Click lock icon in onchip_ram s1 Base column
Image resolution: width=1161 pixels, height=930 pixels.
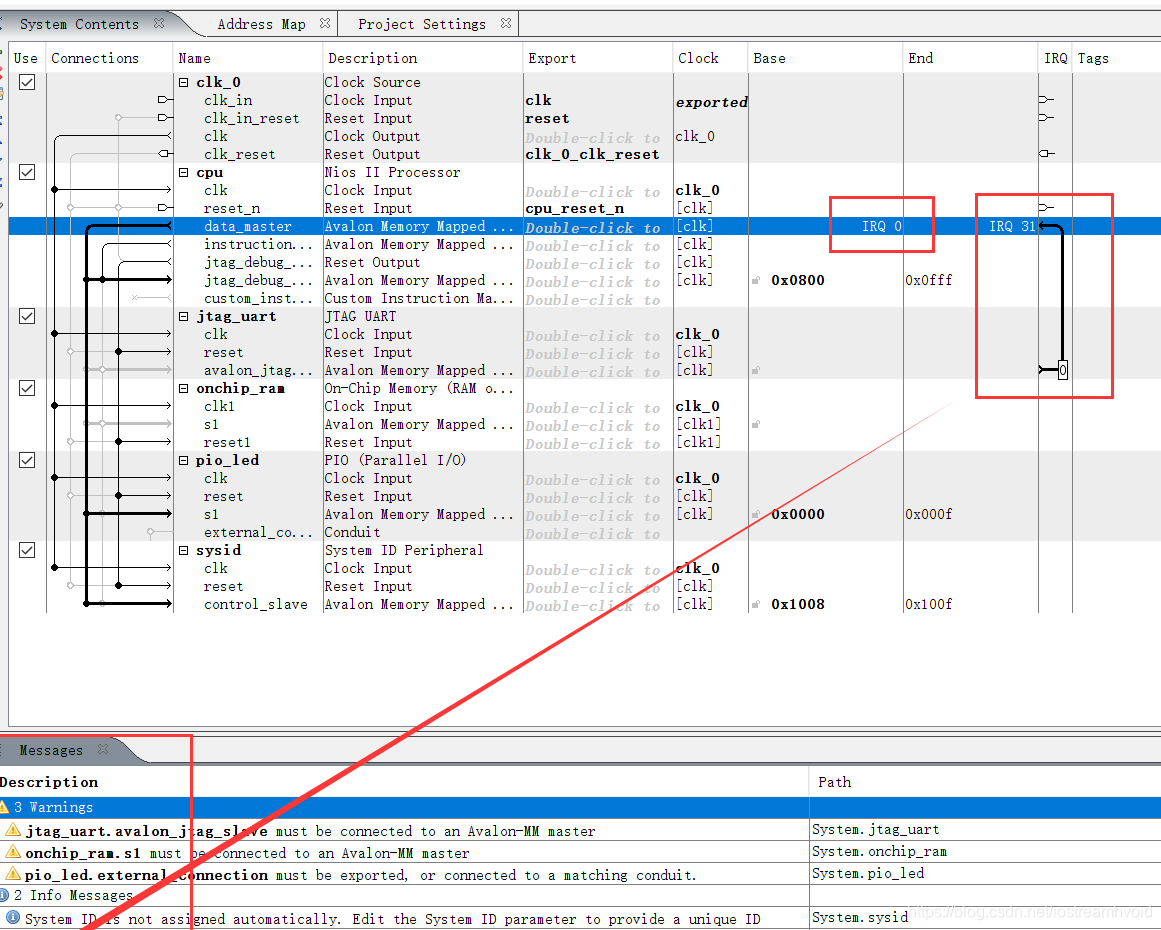tap(756, 424)
